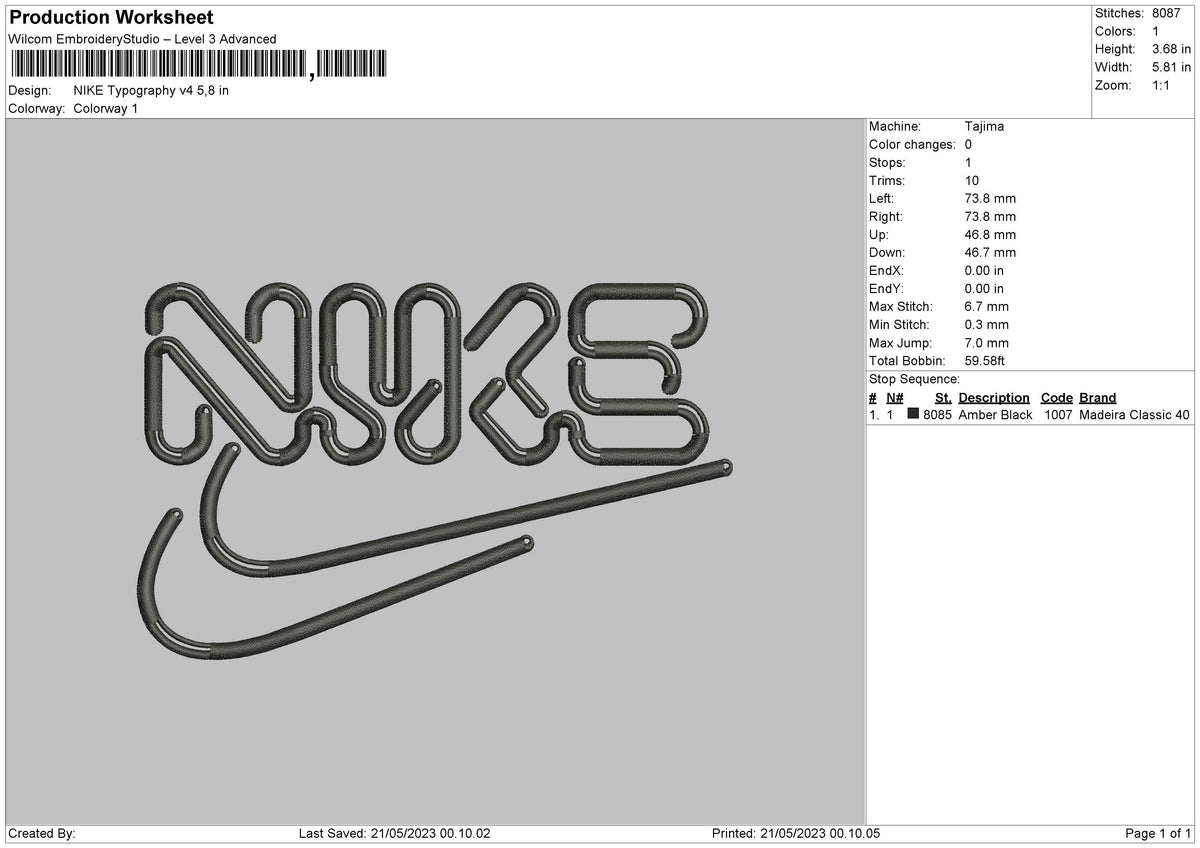Image resolution: width=1200 pixels, height=848 pixels.
Task: Select the Amber Black color swatch
Action: [914, 415]
